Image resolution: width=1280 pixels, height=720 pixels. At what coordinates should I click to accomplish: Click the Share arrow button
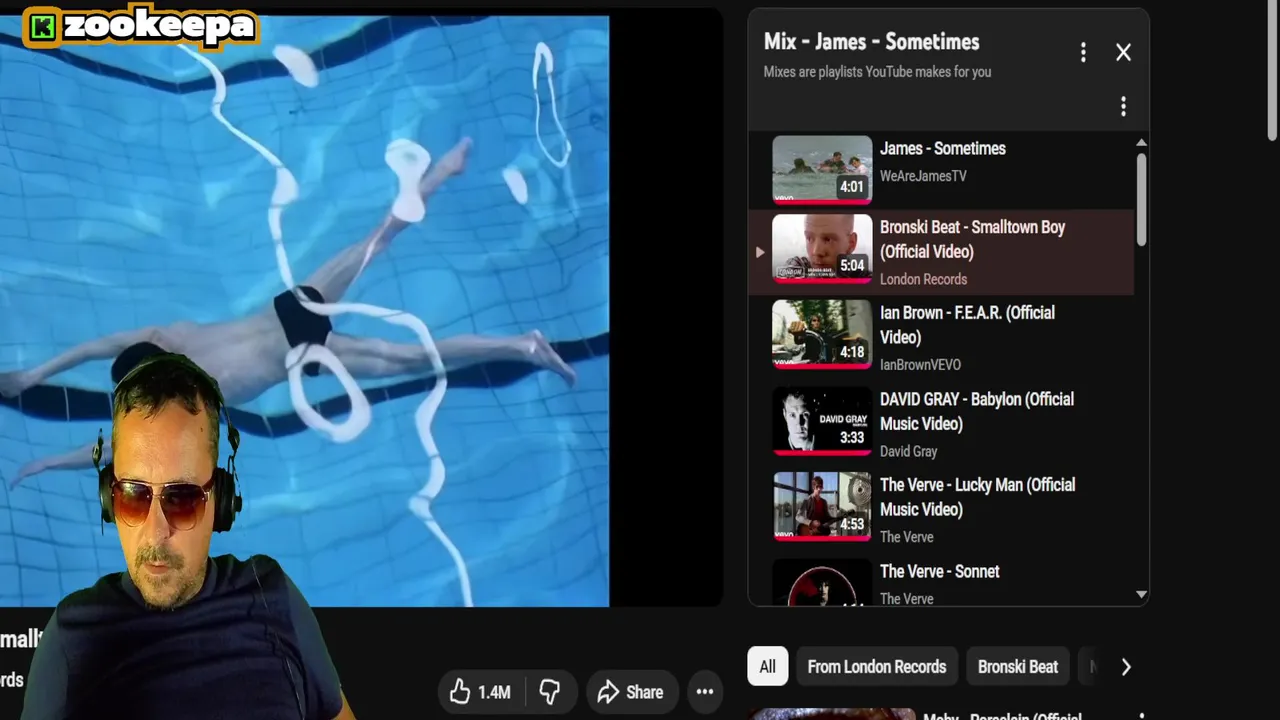coord(630,692)
